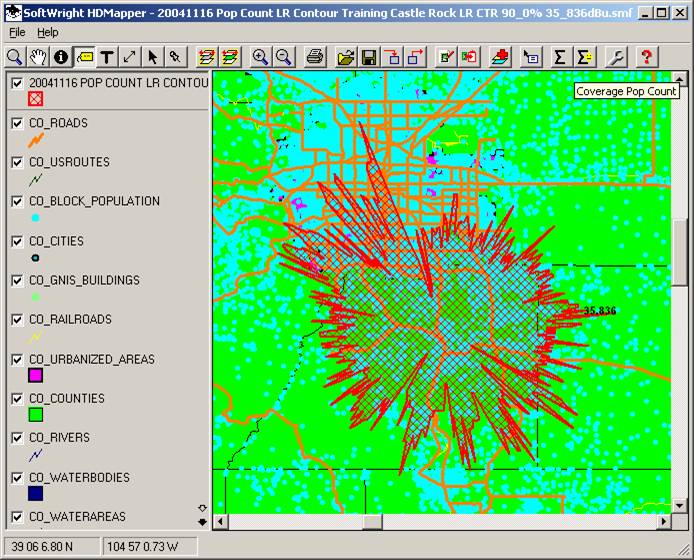This screenshot has width=694, height=560.
Task: Click latitude readout 39 06 6.80 N
Action: [x=42, y=547]
